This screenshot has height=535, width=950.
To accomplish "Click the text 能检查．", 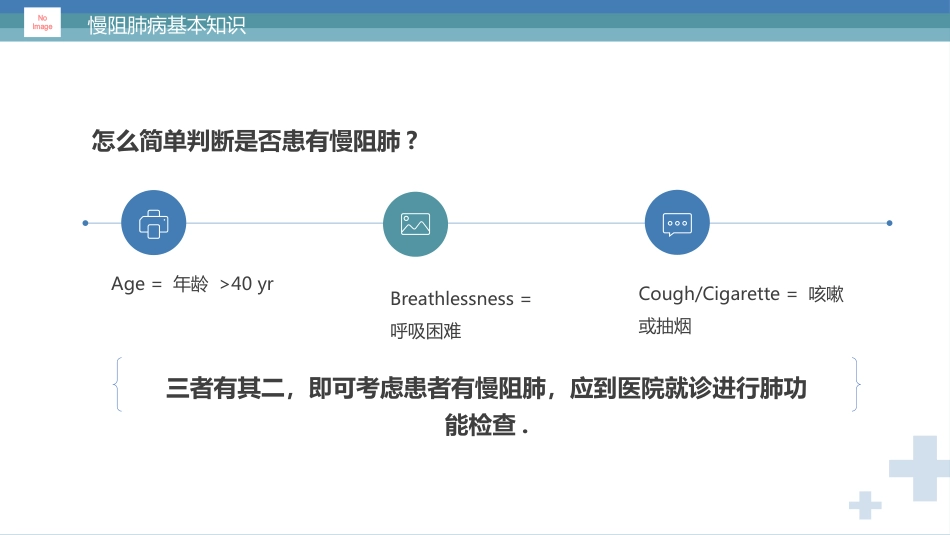I will [x=487, y=425].
